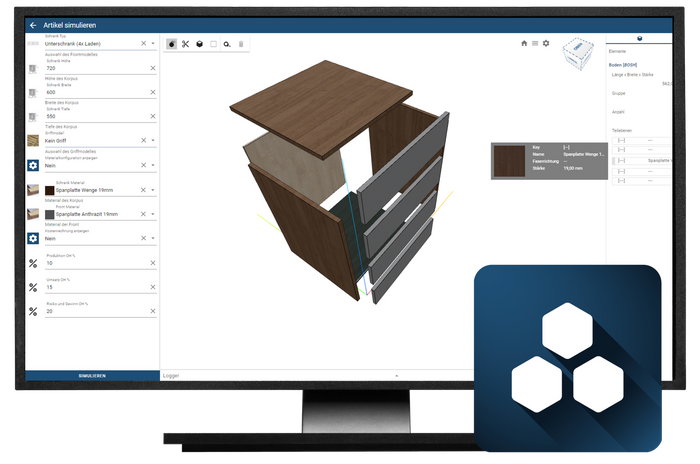
Task: Click Wenge material preview thumbnail in tooltip
Action: pos(509,161)
